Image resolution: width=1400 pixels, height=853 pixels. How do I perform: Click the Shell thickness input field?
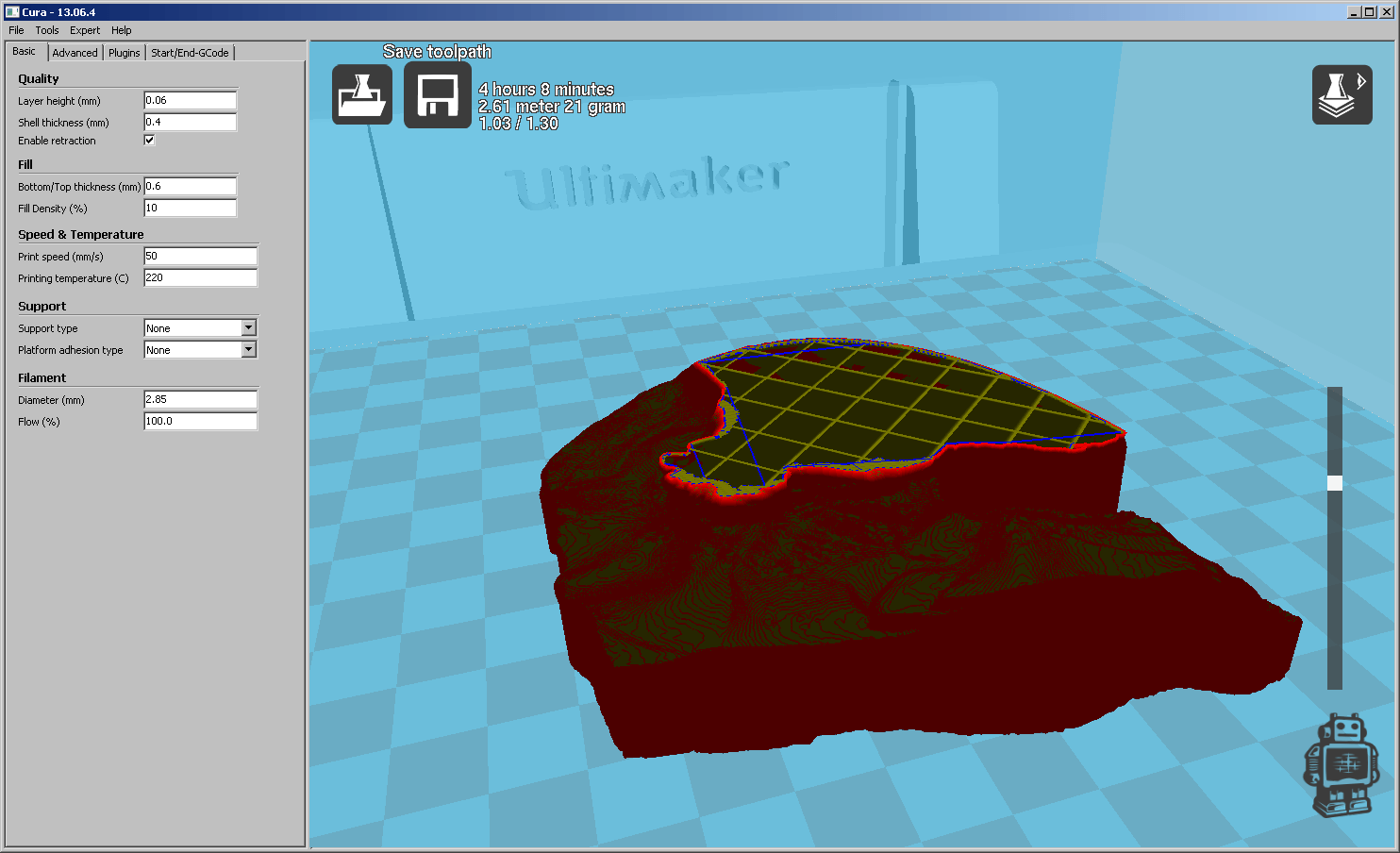point(190,122)
